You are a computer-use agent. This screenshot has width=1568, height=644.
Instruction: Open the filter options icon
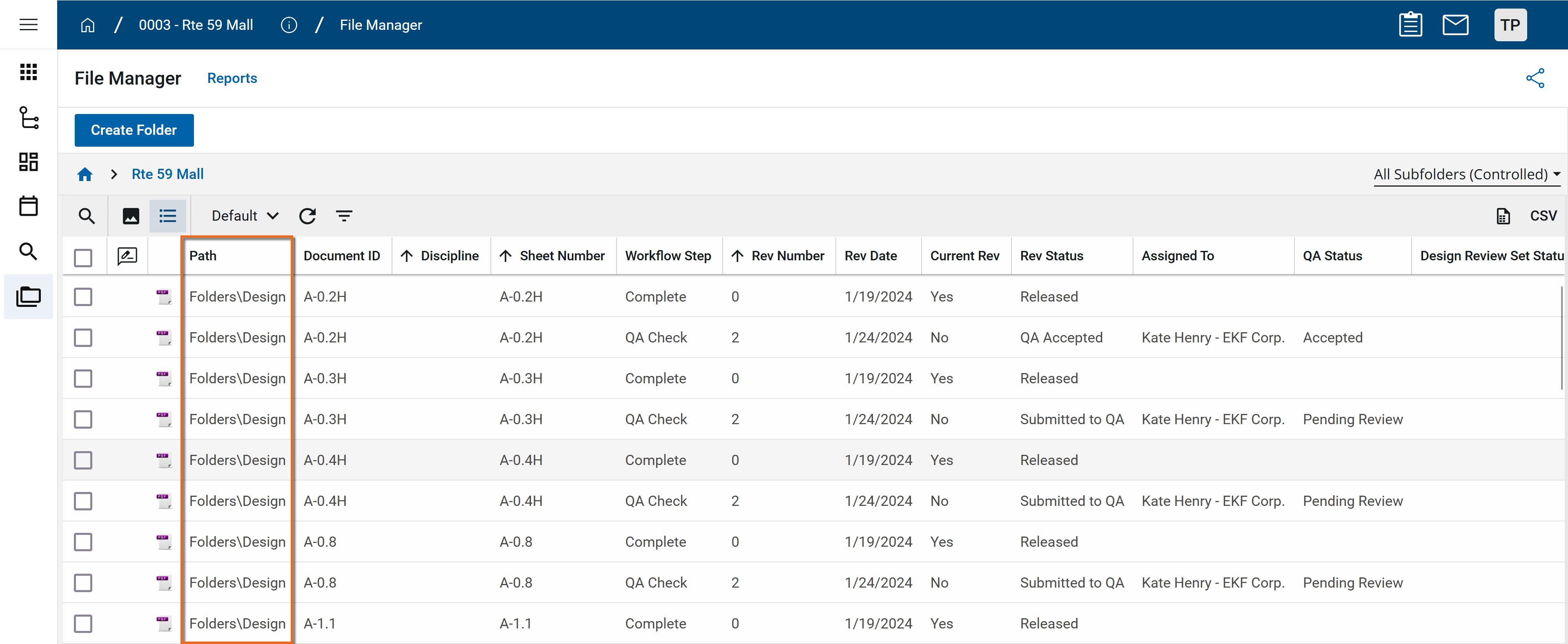click(x=344, y=216)
